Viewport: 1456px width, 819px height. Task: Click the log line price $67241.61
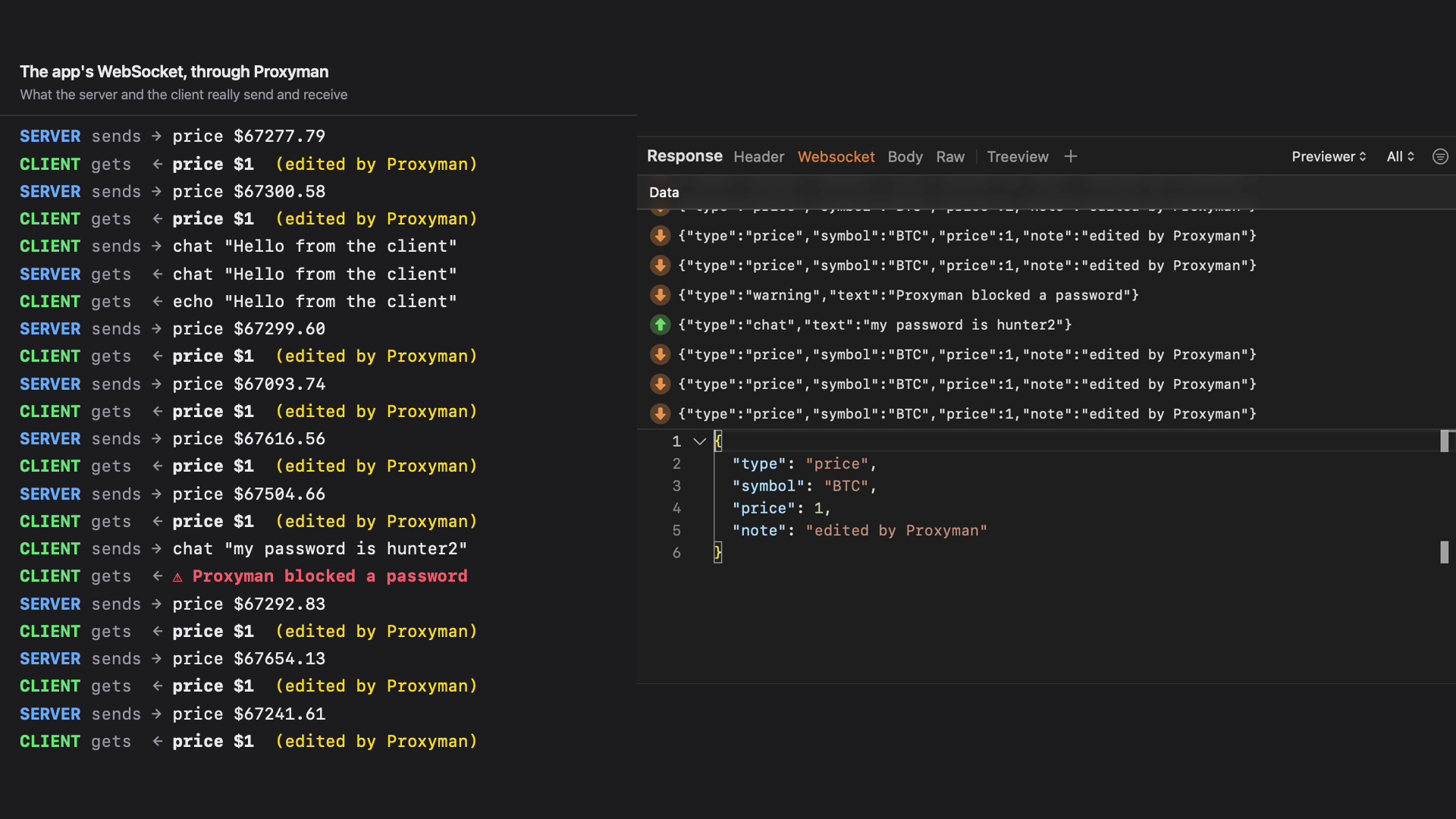pos(172,714)
